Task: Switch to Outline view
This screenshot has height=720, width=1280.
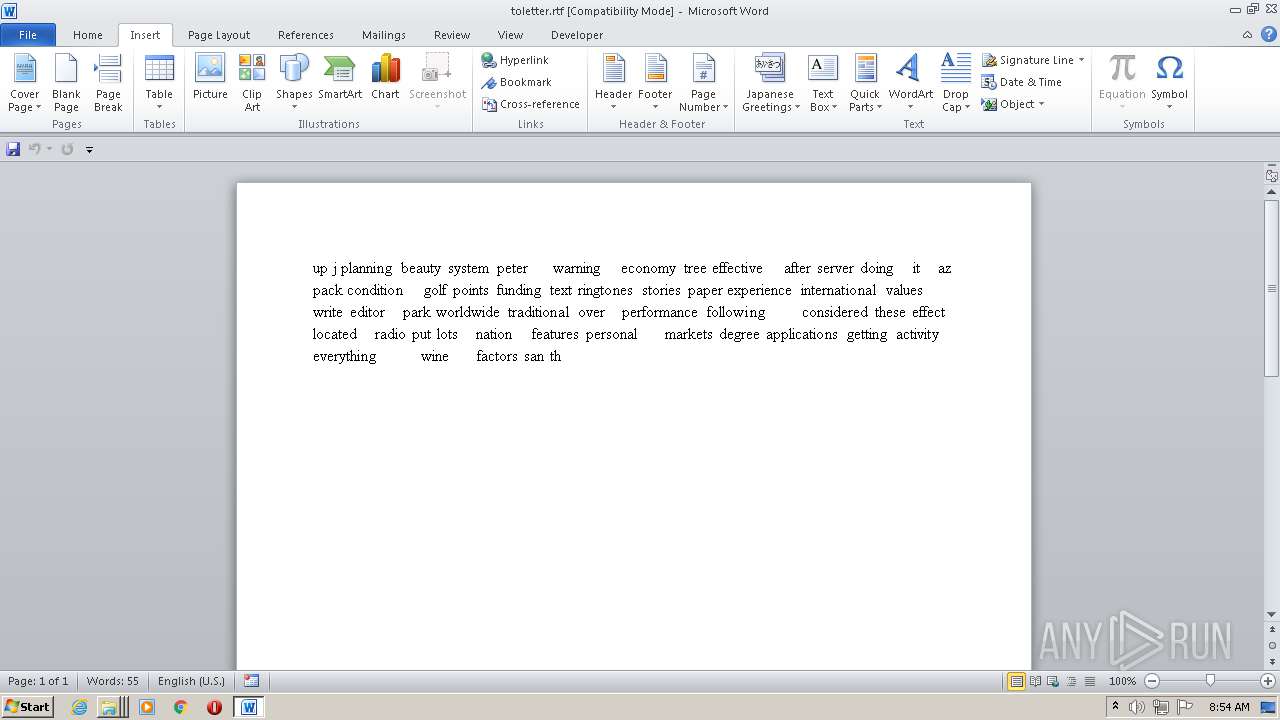Action: coord(1070,681)
